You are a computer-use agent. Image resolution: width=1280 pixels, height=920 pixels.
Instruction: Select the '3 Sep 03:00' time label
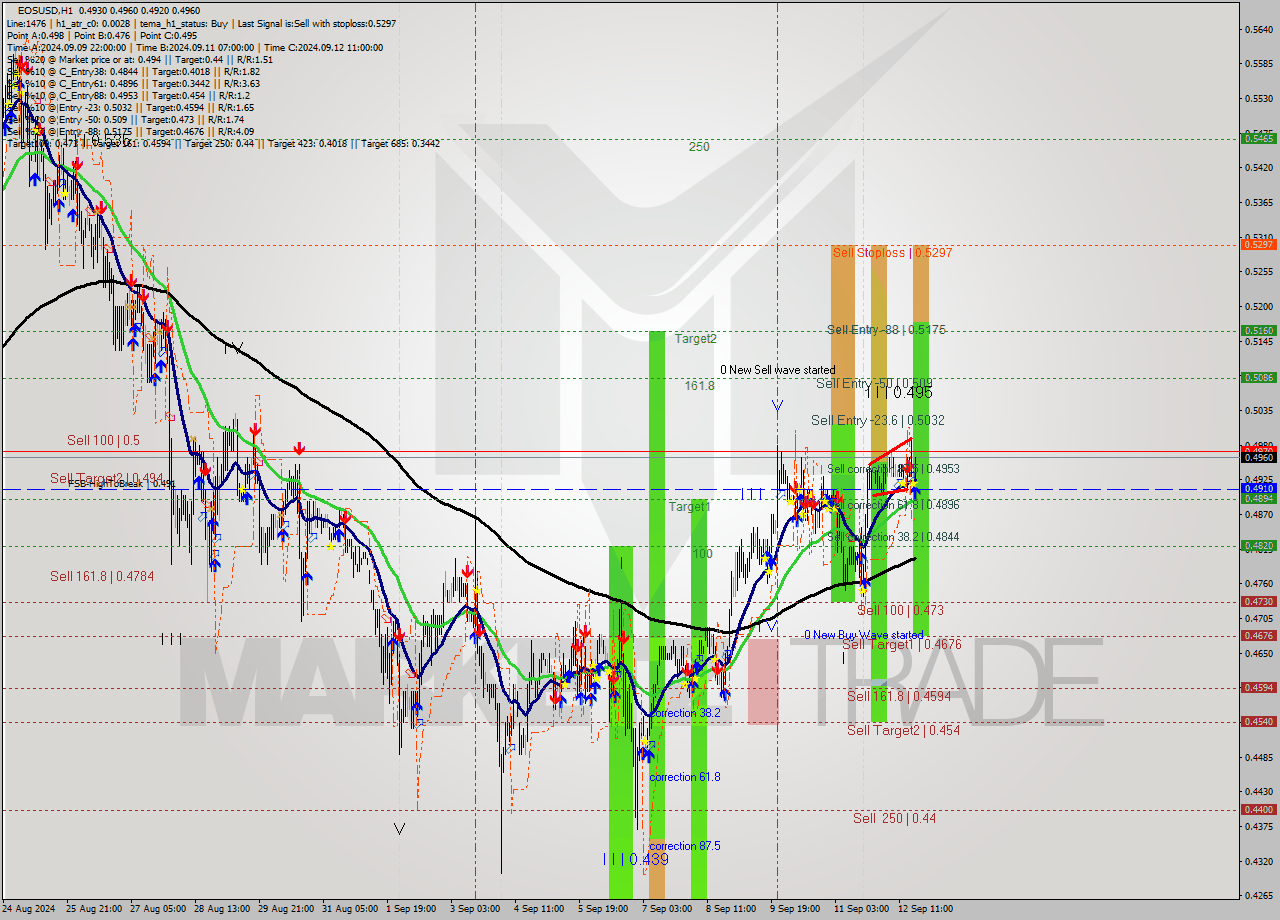(475, 909)
